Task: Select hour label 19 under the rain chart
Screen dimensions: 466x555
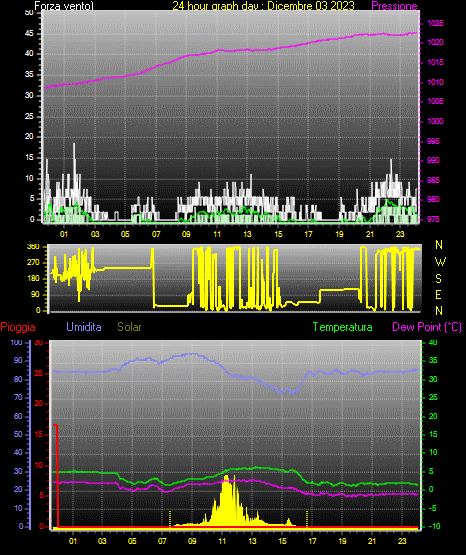Action: (x=342, y=541)
